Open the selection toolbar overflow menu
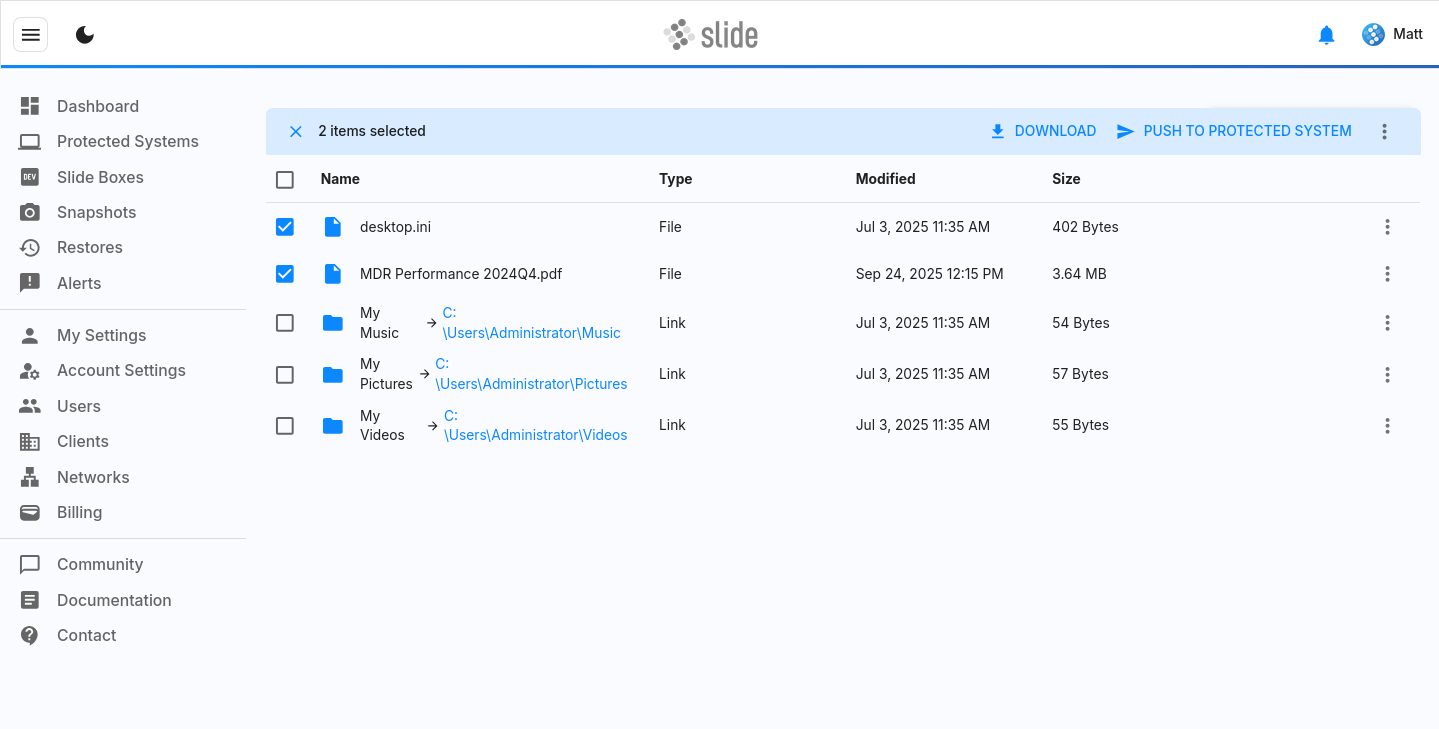This screenshot has height=729, width=1439. (x=1384, y=131)
